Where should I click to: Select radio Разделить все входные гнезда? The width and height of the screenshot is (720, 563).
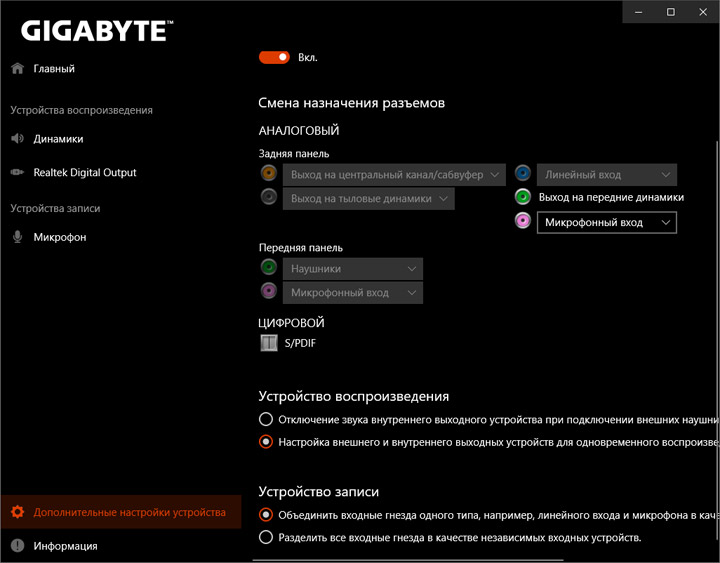266,537
